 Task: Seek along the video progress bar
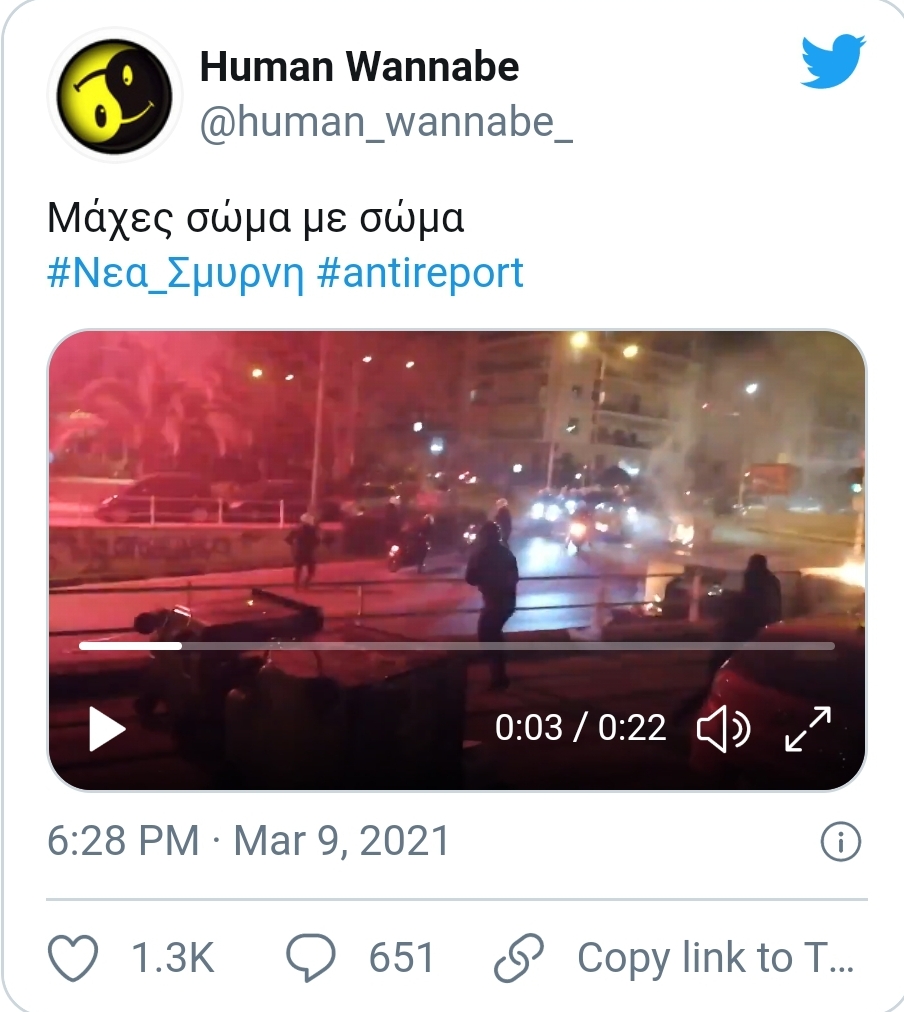(457, 645)
